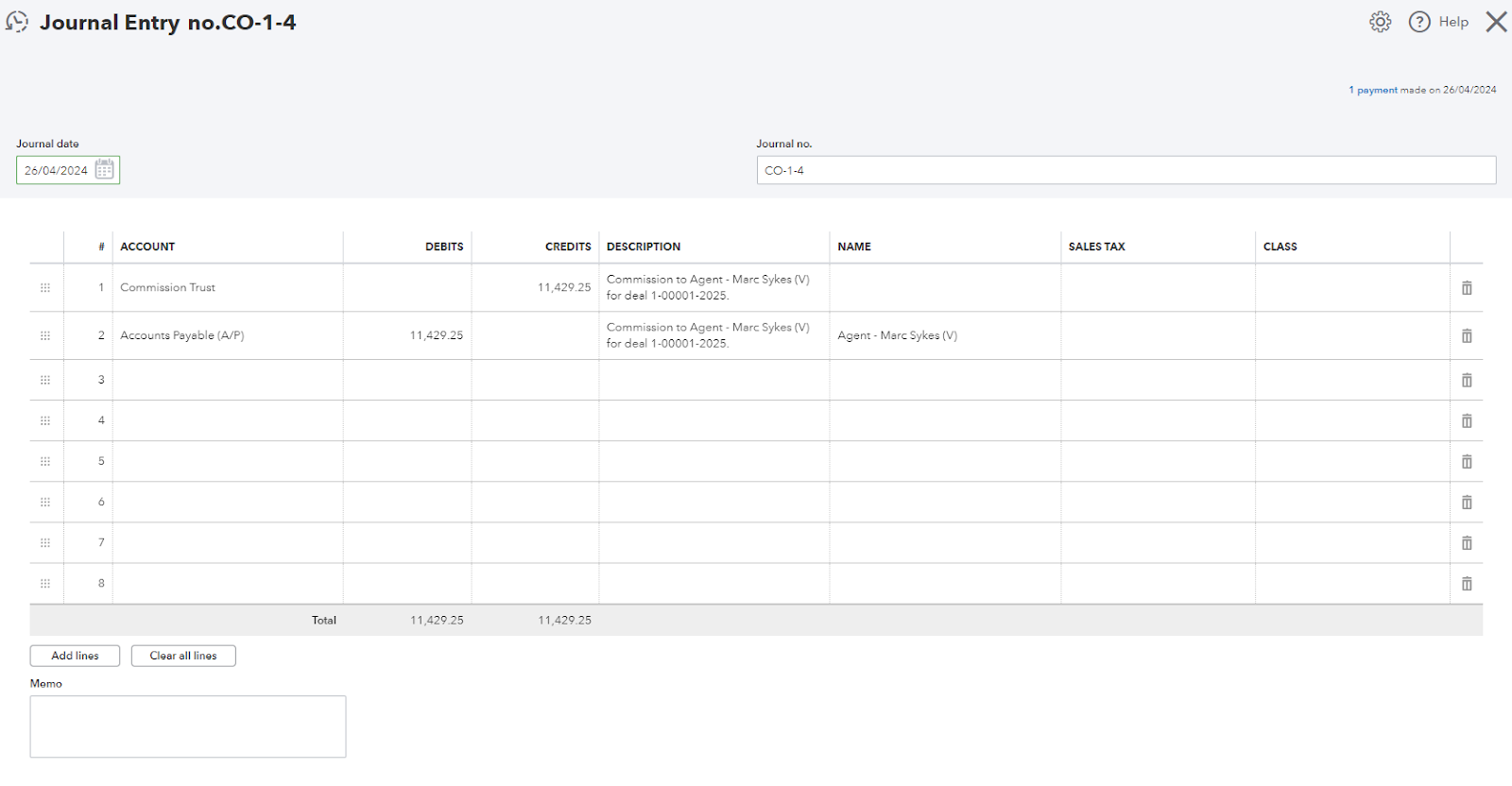Grab the drag handle of line 2
The height and width of the screenshot is (786, 1512).
pyautogui.click(x=45, y=335)
